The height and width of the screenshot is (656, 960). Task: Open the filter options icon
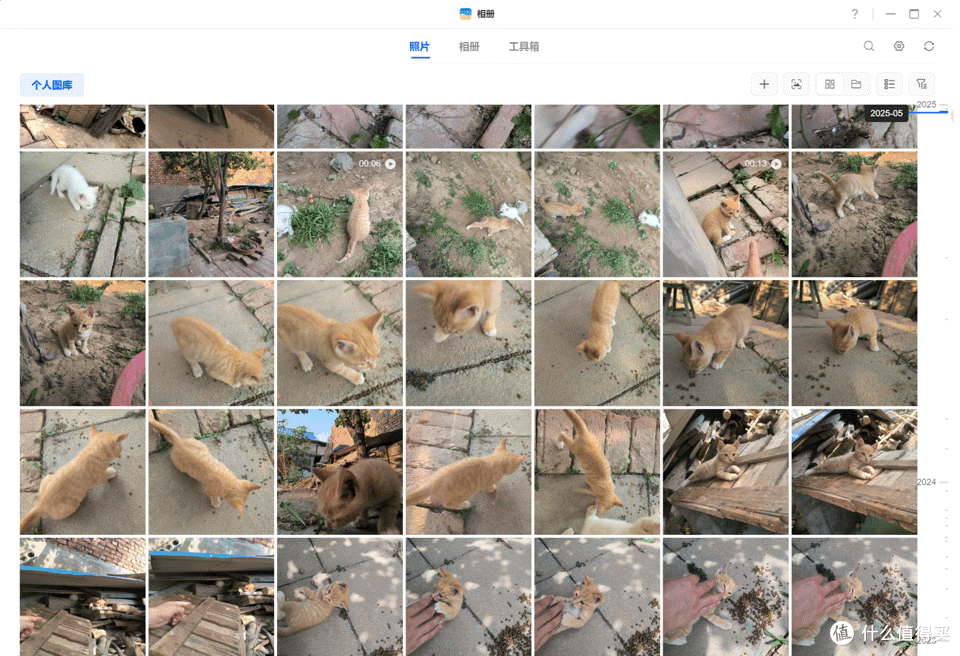pos(921,85)
